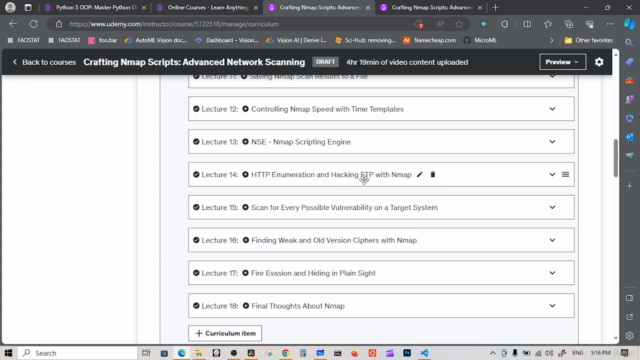Edit Lecture 14 title with pencil icon
This screenshot has height=360, width=640.
tap(420, 175)
